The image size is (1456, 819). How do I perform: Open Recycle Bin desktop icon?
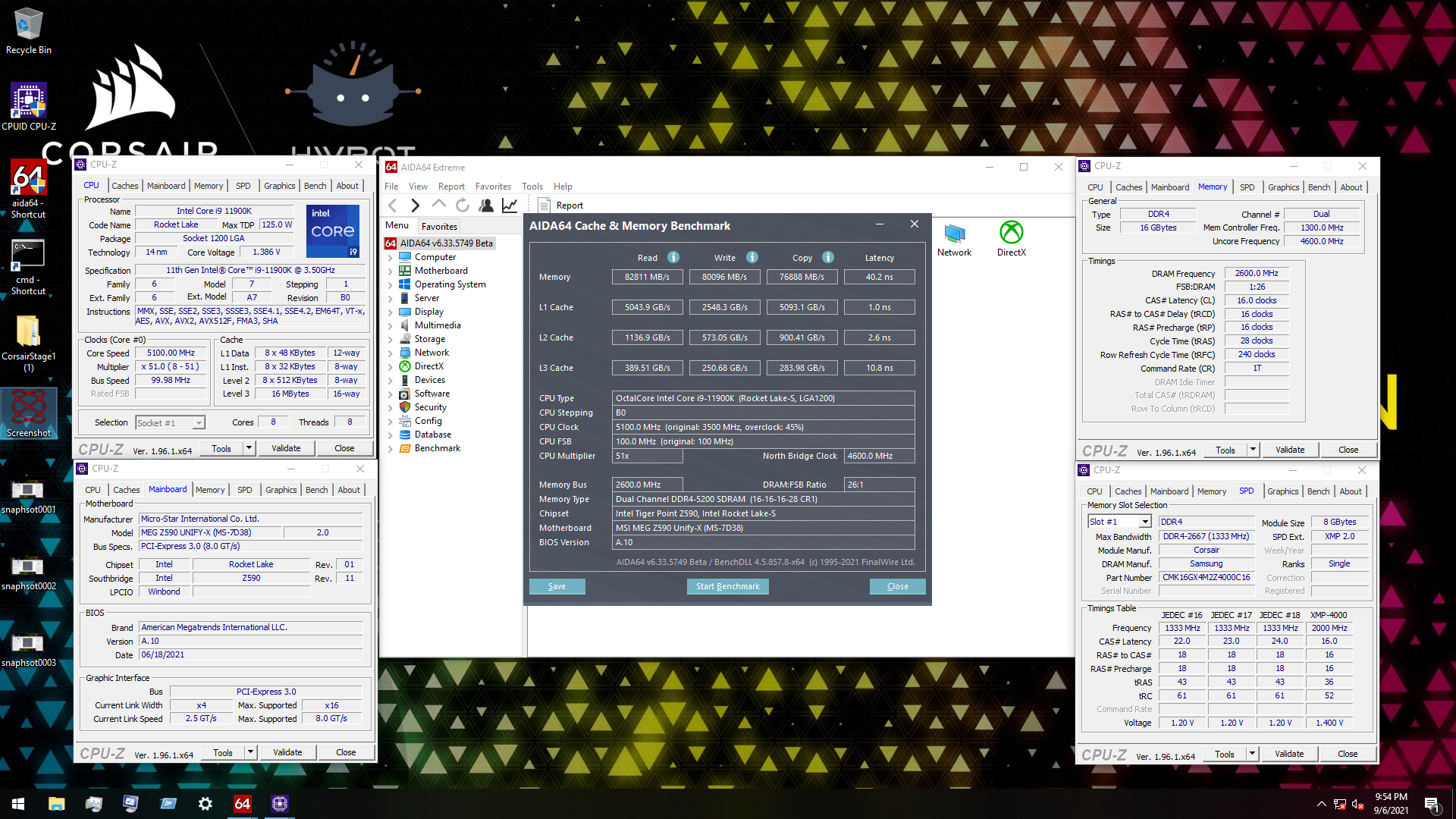(29, 30)
